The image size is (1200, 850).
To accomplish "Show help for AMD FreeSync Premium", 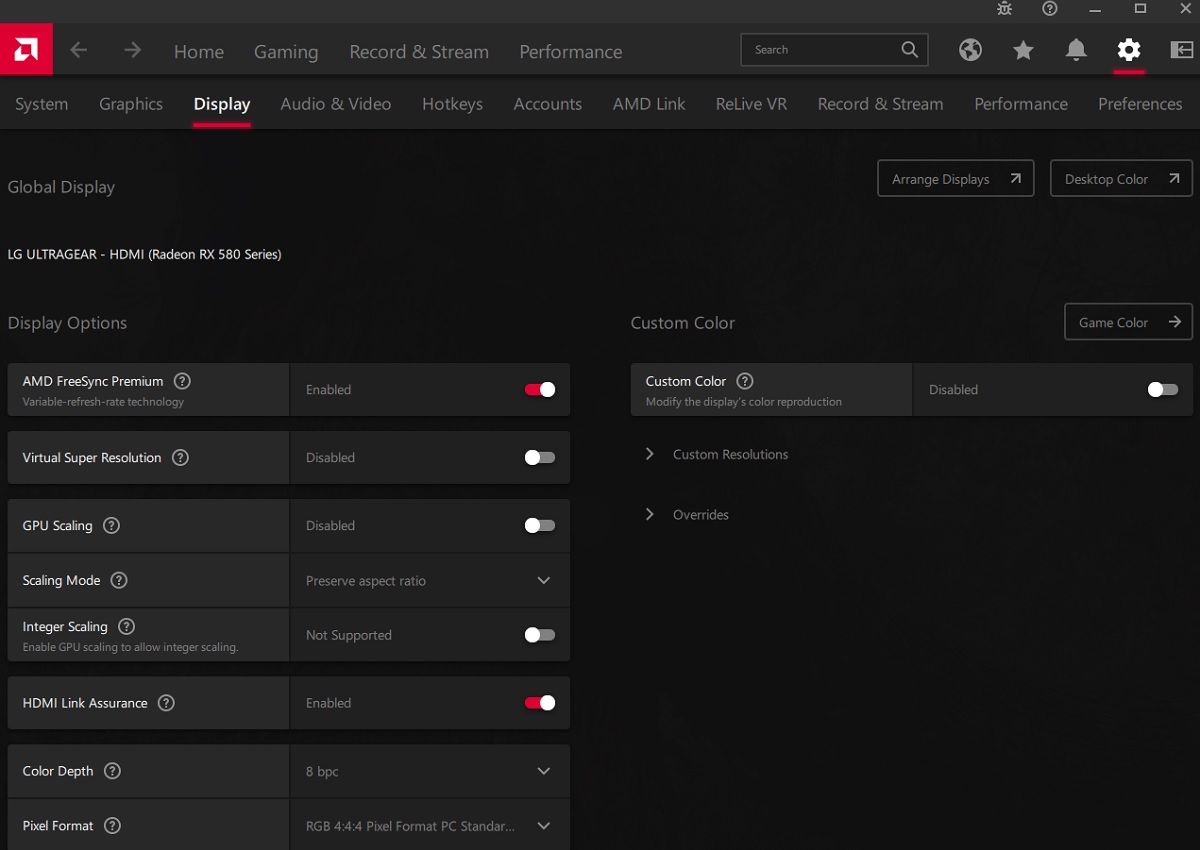I will (x=182, y=381).
